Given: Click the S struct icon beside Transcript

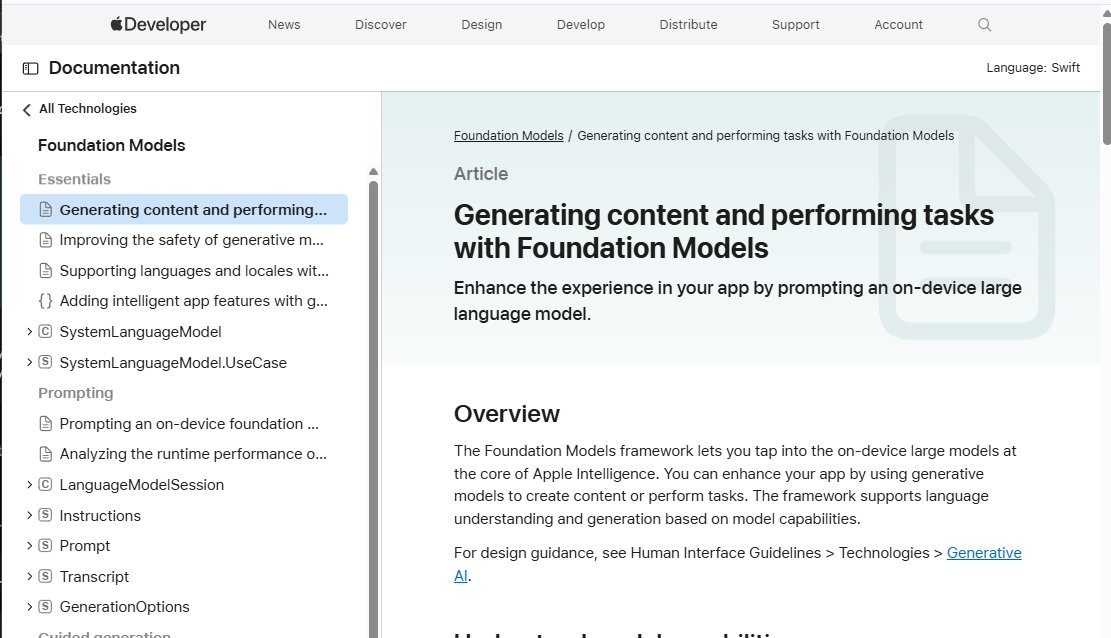Looking at the screenshot, I should tap(44, 576).
